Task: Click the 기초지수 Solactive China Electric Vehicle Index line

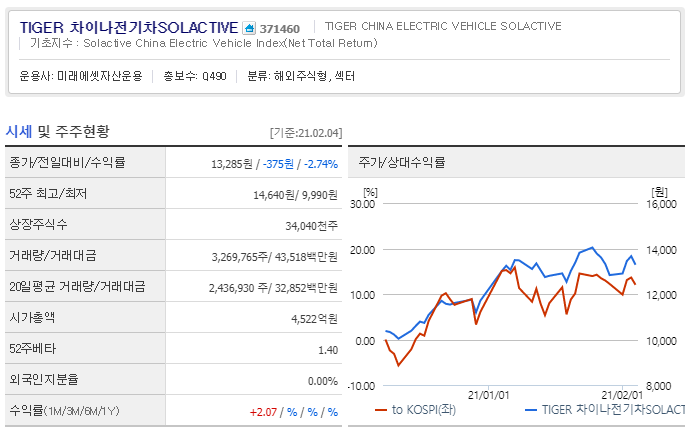Action: point(204,43)
